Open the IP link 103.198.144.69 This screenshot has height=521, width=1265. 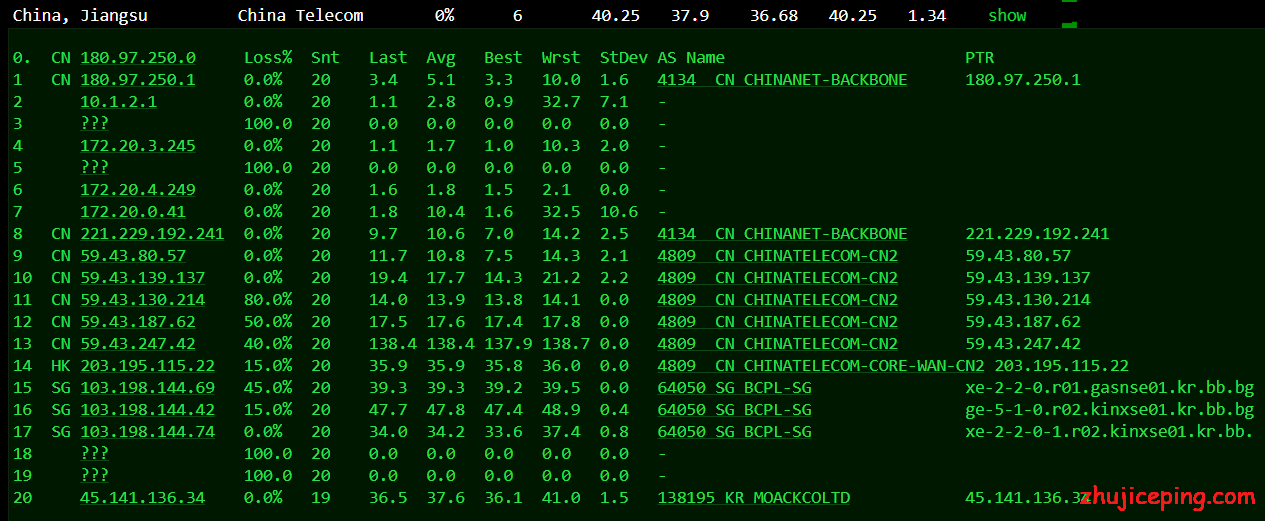tap(147, 388)
